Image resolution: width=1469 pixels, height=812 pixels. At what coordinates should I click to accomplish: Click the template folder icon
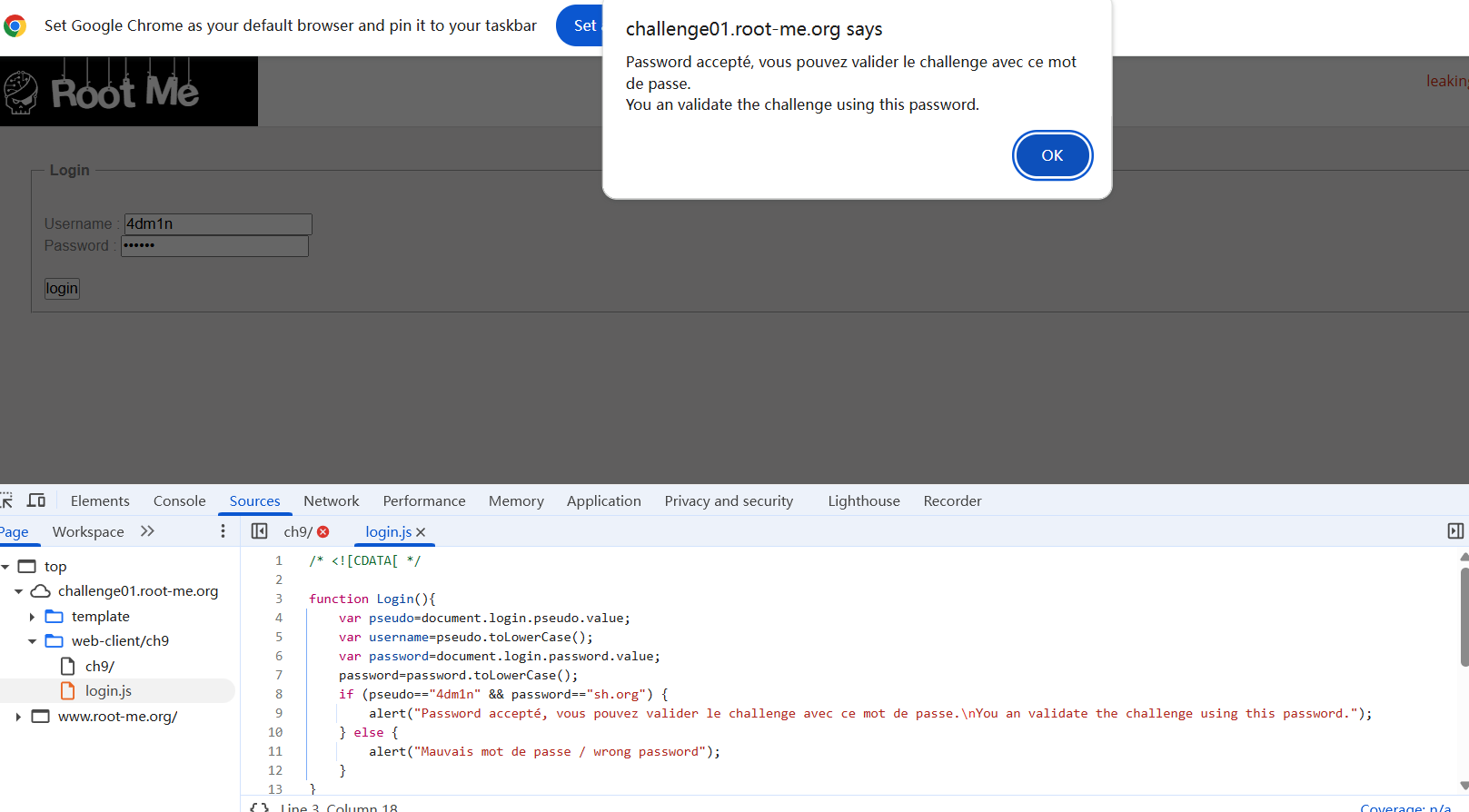point(55,617)
